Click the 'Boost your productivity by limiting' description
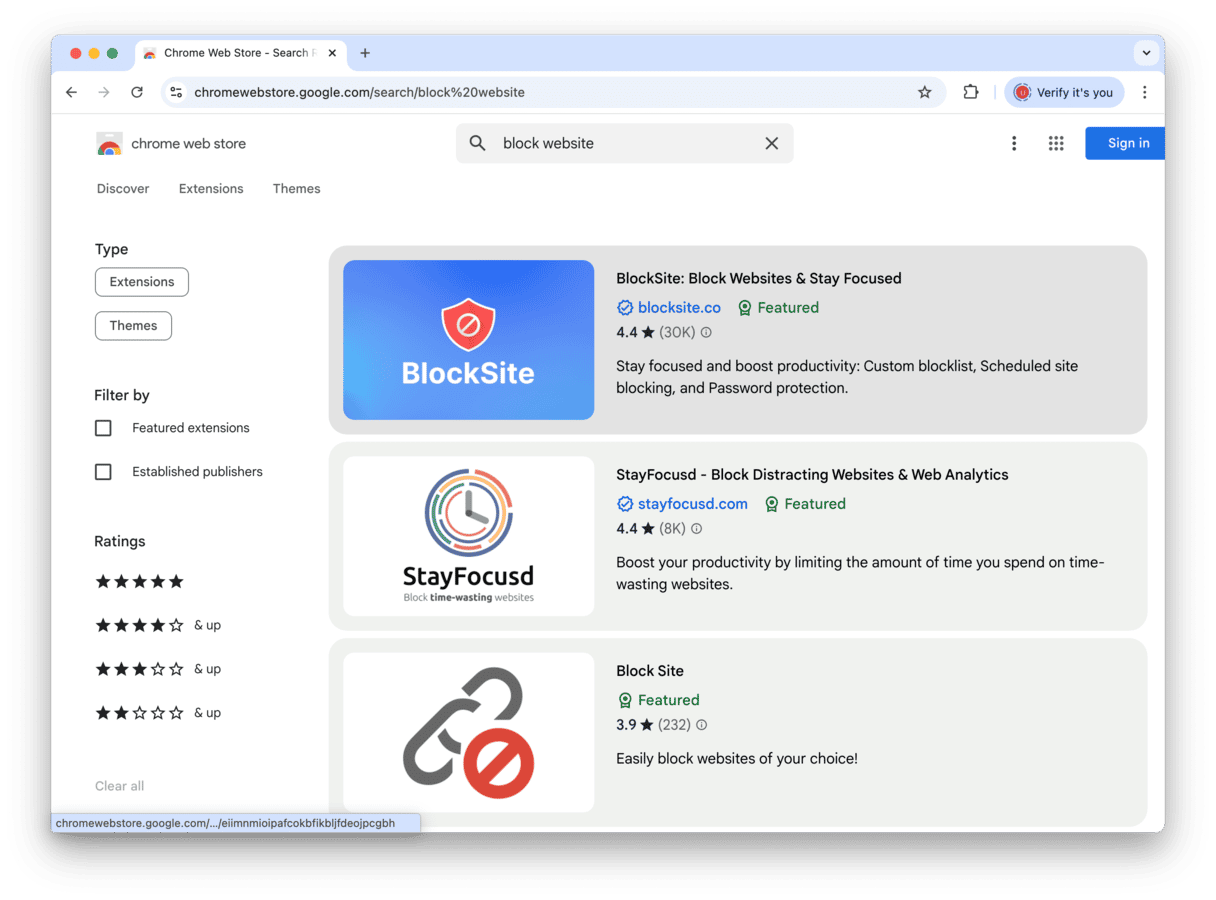Screen dimensions: 1216x900 tap(860, 573)
